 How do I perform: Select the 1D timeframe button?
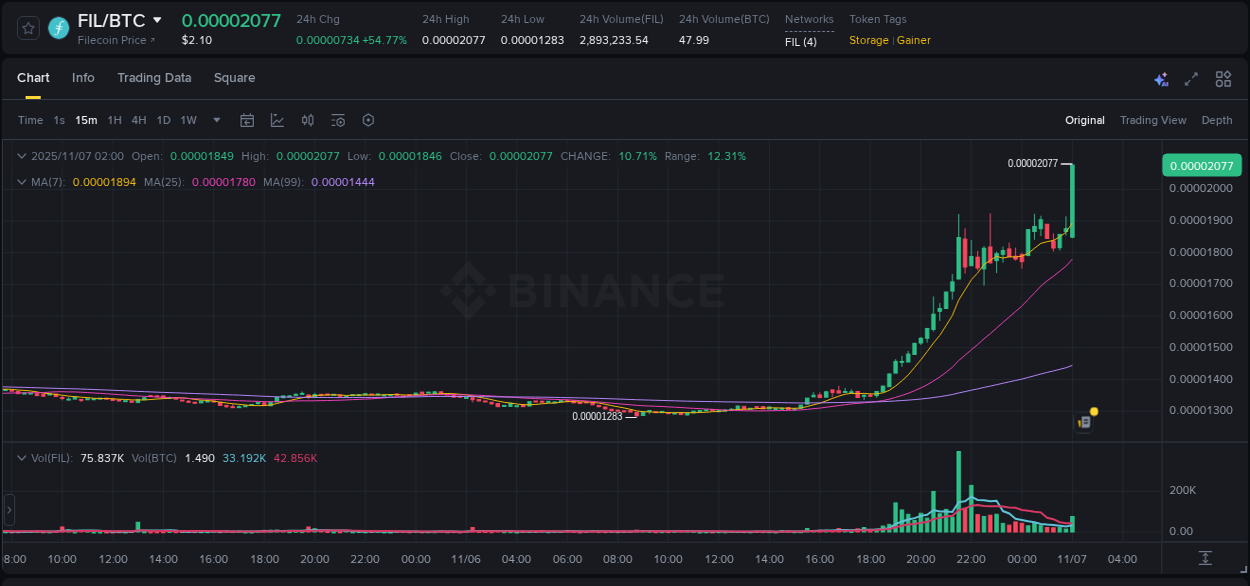tap(163, 119)
